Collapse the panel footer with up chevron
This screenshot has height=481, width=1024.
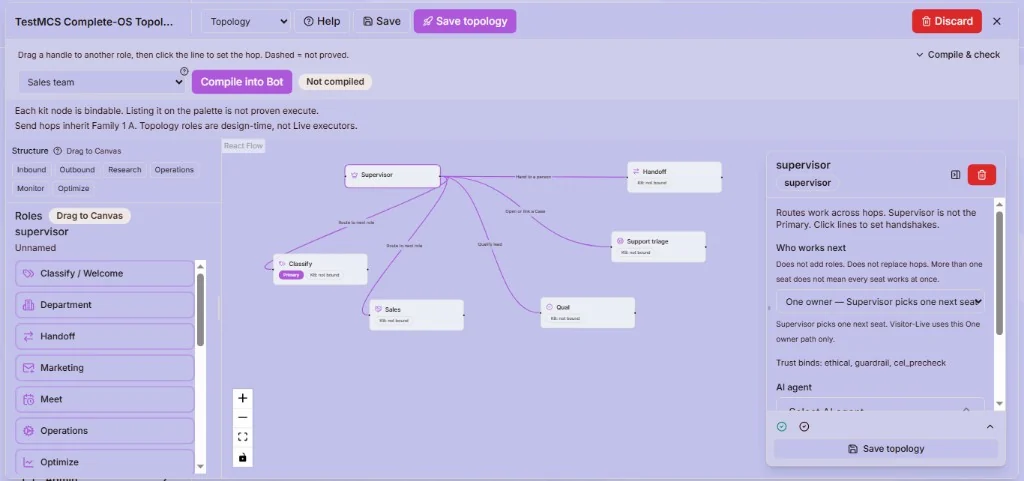(x=990, y=427)
